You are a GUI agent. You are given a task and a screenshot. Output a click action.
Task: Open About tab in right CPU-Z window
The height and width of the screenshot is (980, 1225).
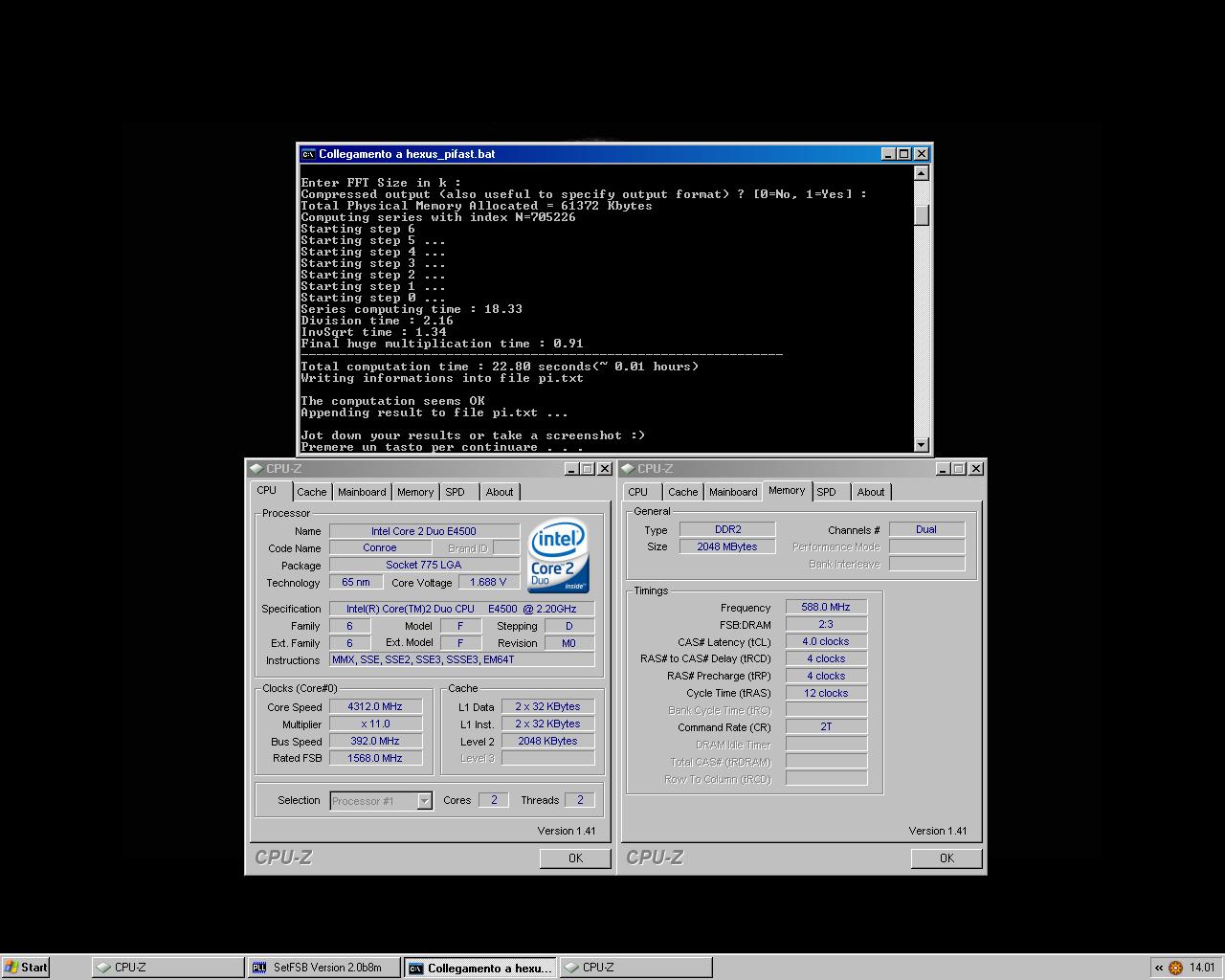(871, 492)
